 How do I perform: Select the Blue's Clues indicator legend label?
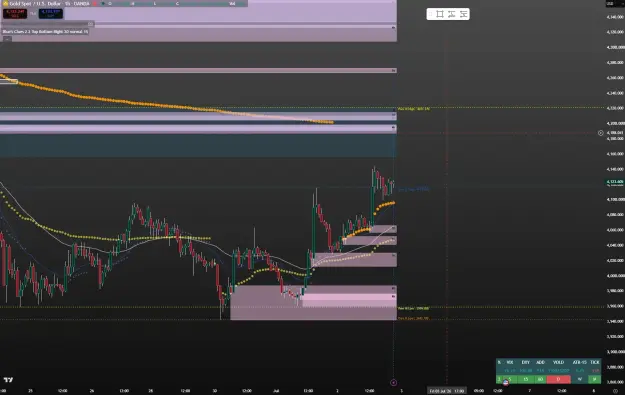pos(45,31)
